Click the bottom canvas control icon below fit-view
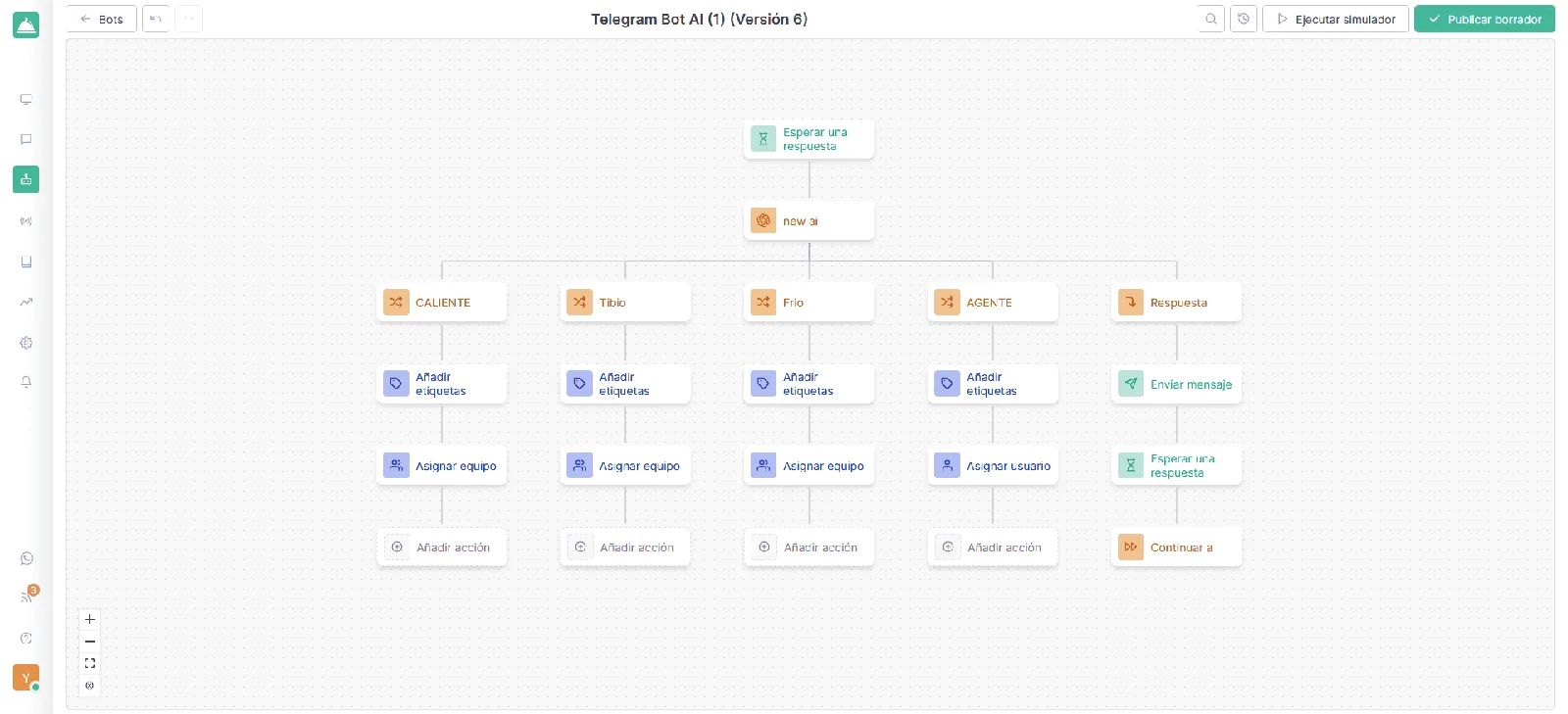Viewport: 1568px width, 714px height. pyautogui.click(x=90, y=686)
